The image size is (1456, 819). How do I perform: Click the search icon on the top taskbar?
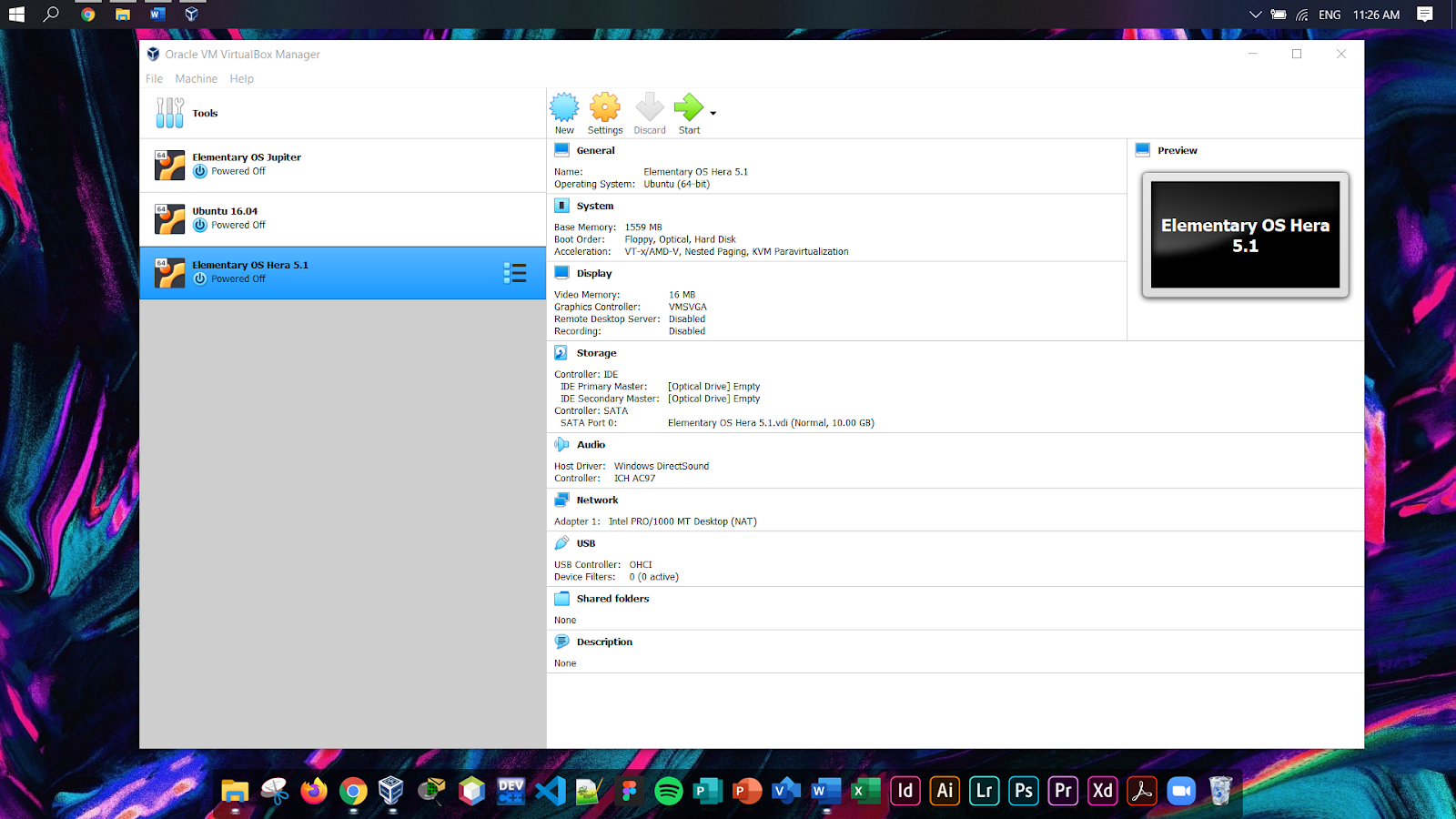point(52,15)
